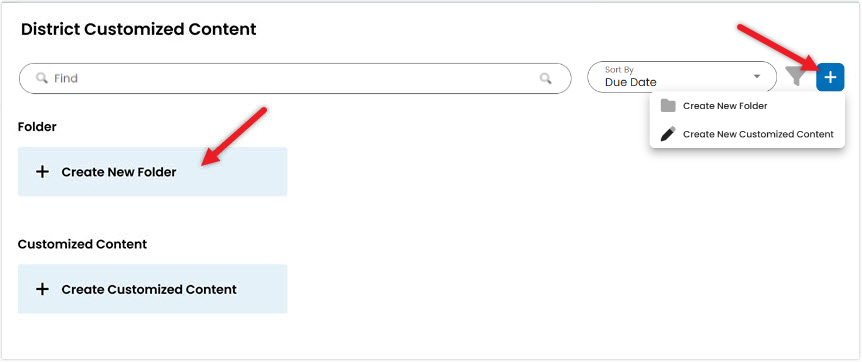Click the Create Customized Content tile
The height and width of the screenshot is (362, 862).
coord(152,289)
